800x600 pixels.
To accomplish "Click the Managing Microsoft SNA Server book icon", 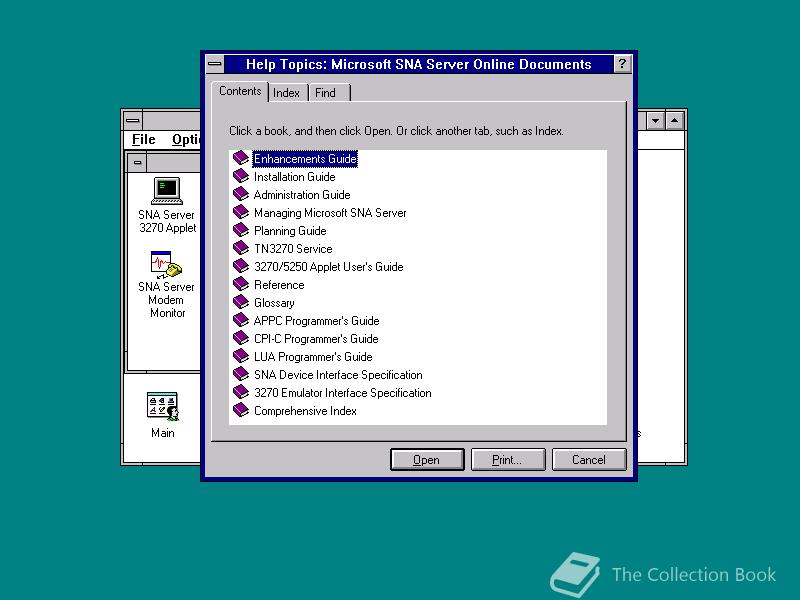I will 241,212.
